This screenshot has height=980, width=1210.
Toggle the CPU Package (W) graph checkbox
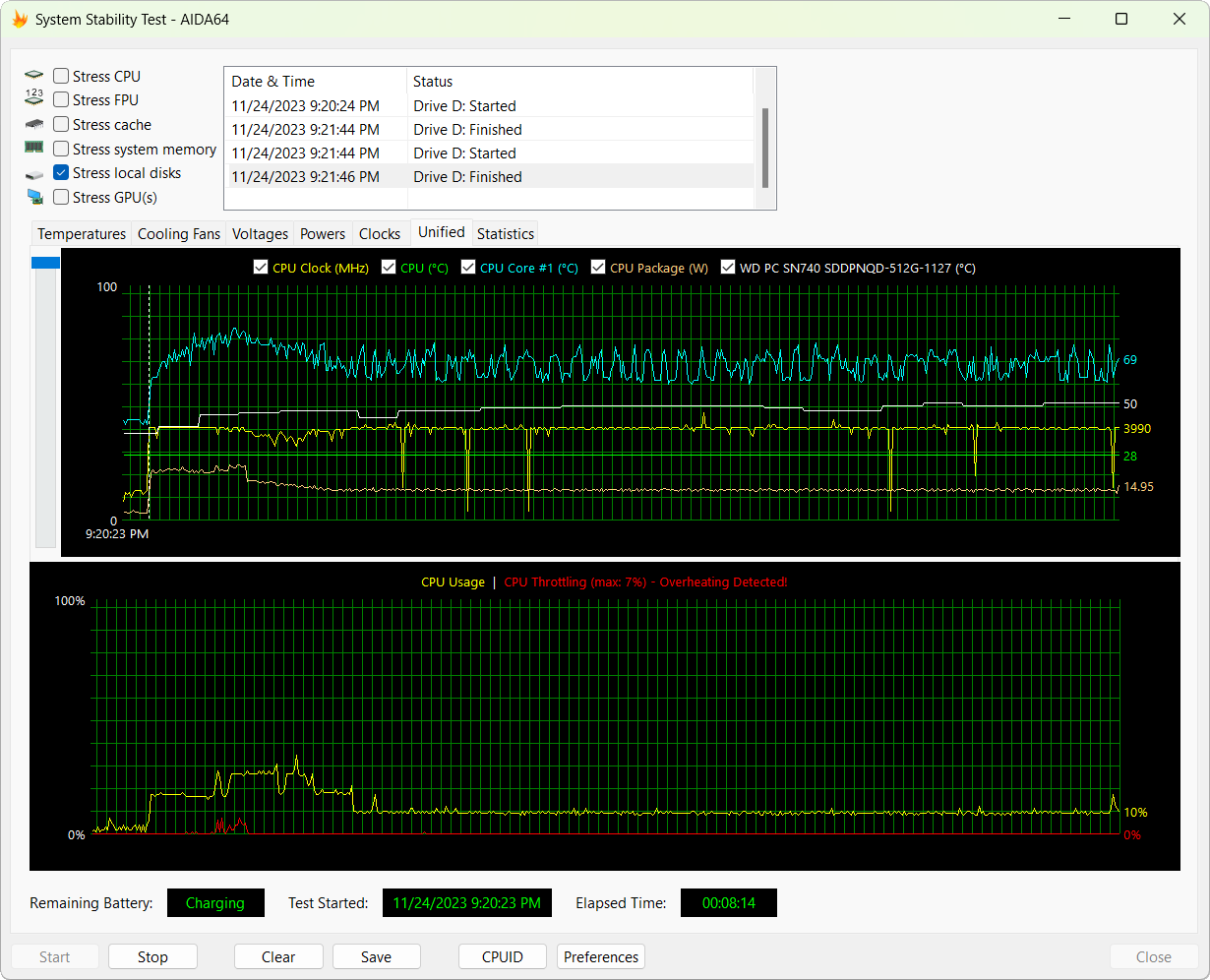tap(598, 268)
